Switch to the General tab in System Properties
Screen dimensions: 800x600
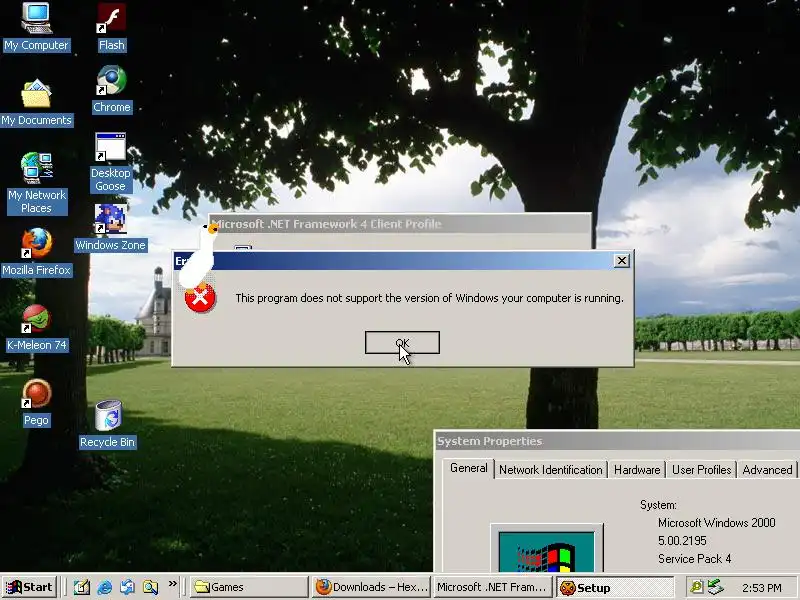(468, 468)
